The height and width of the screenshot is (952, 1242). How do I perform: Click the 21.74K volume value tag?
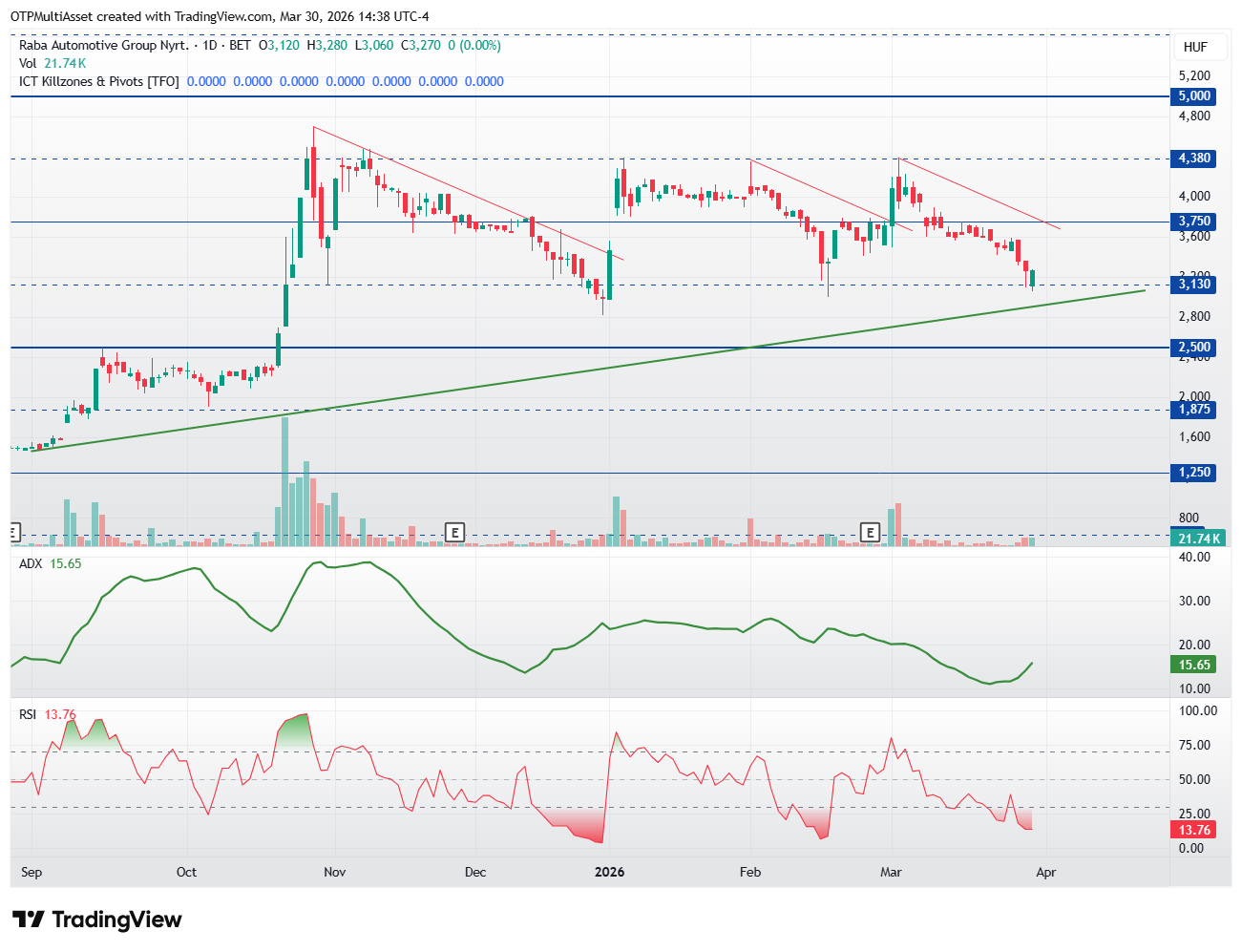pos(1198,539)
